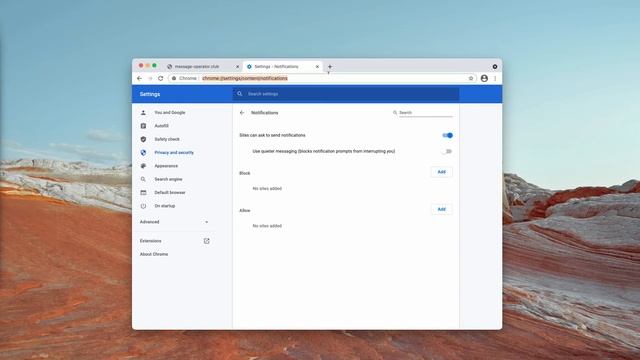Click the browser forward arrow
The height and width of the screenshot is (360, 640).
point(150,78)
